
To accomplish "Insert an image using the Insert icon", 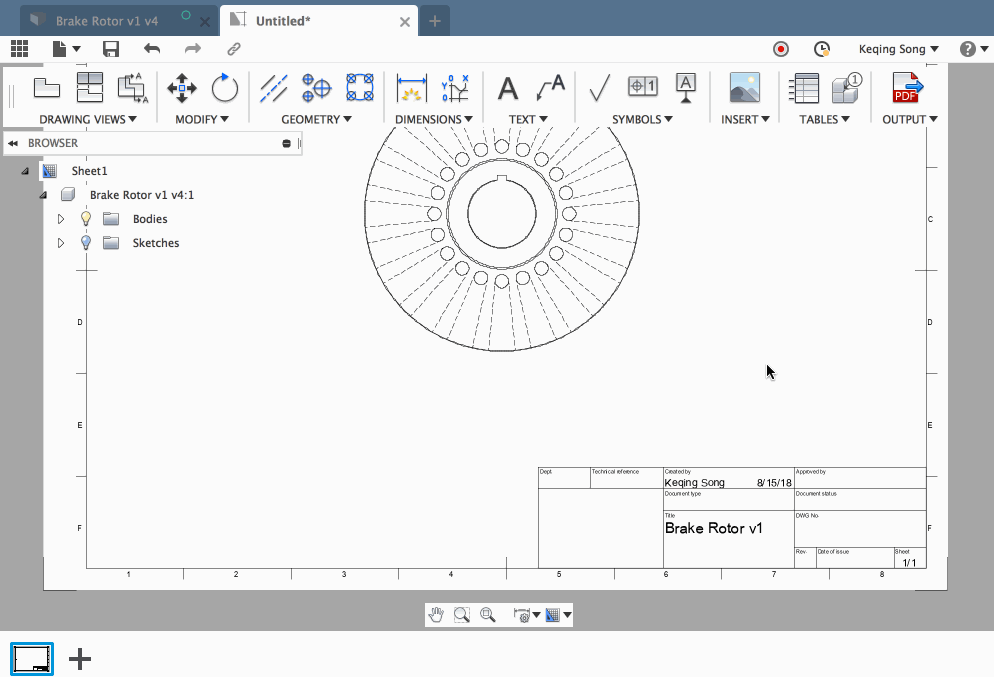I will [x=744, y=88].
